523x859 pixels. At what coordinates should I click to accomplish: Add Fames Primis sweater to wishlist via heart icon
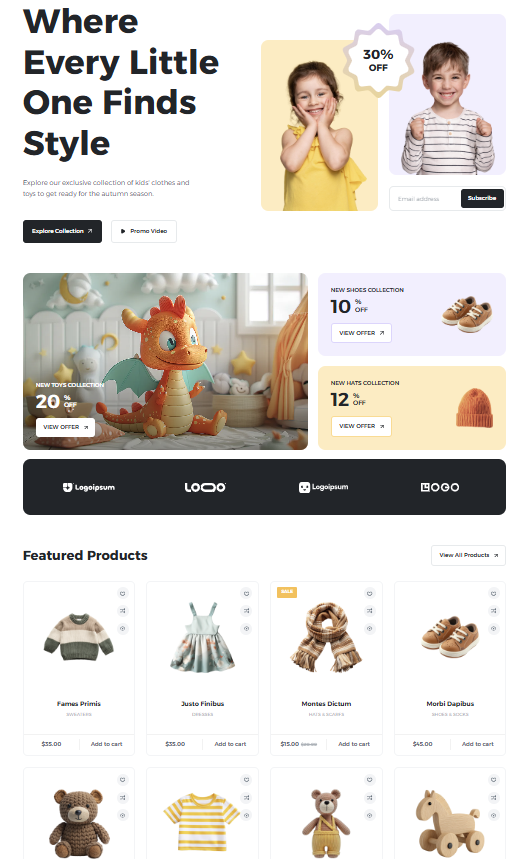[123, 593]
